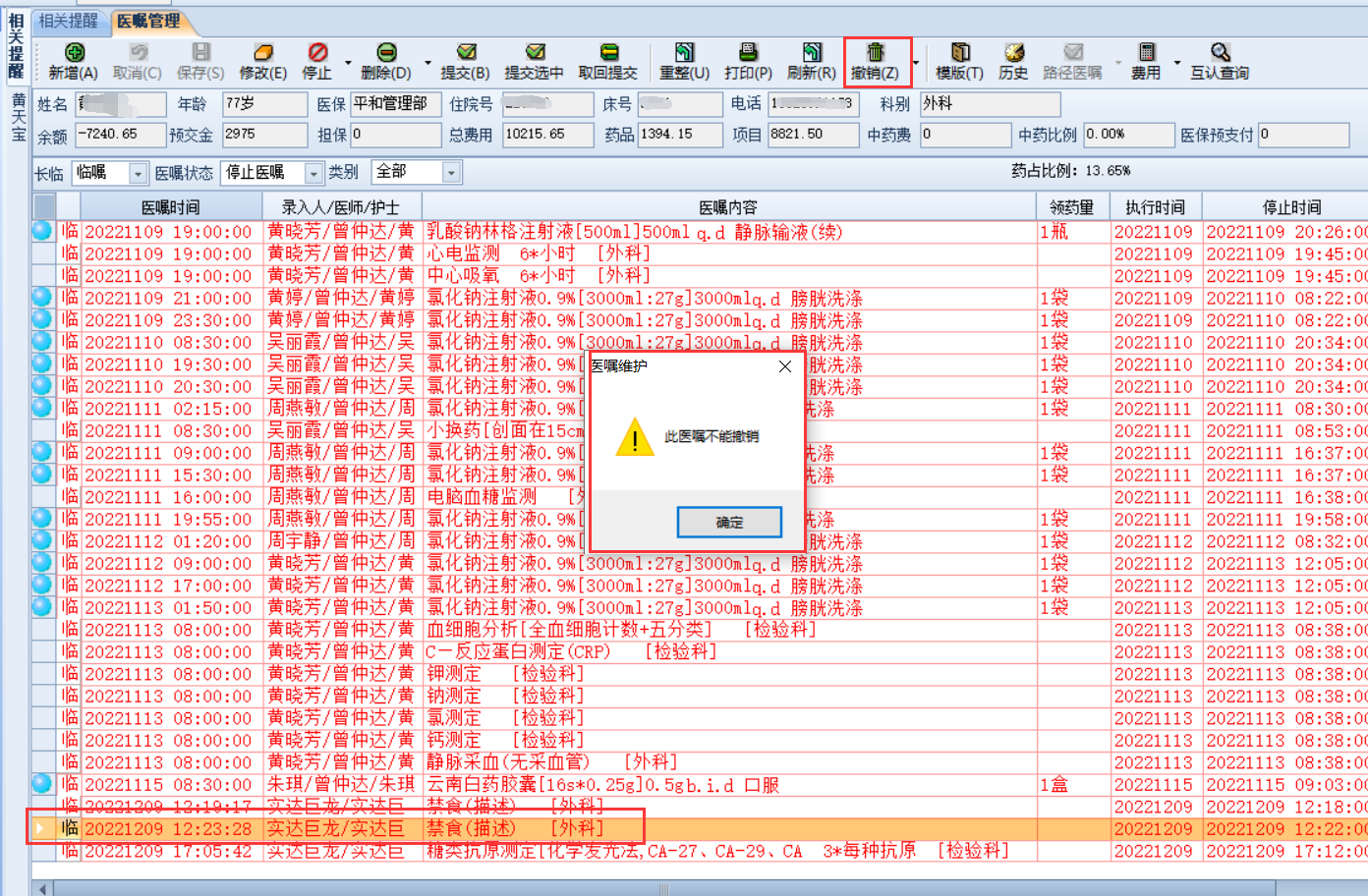Select the 电脑血糖监测 order row
The width and height of the screenshot is (1368, 896).
click(700, 497)
